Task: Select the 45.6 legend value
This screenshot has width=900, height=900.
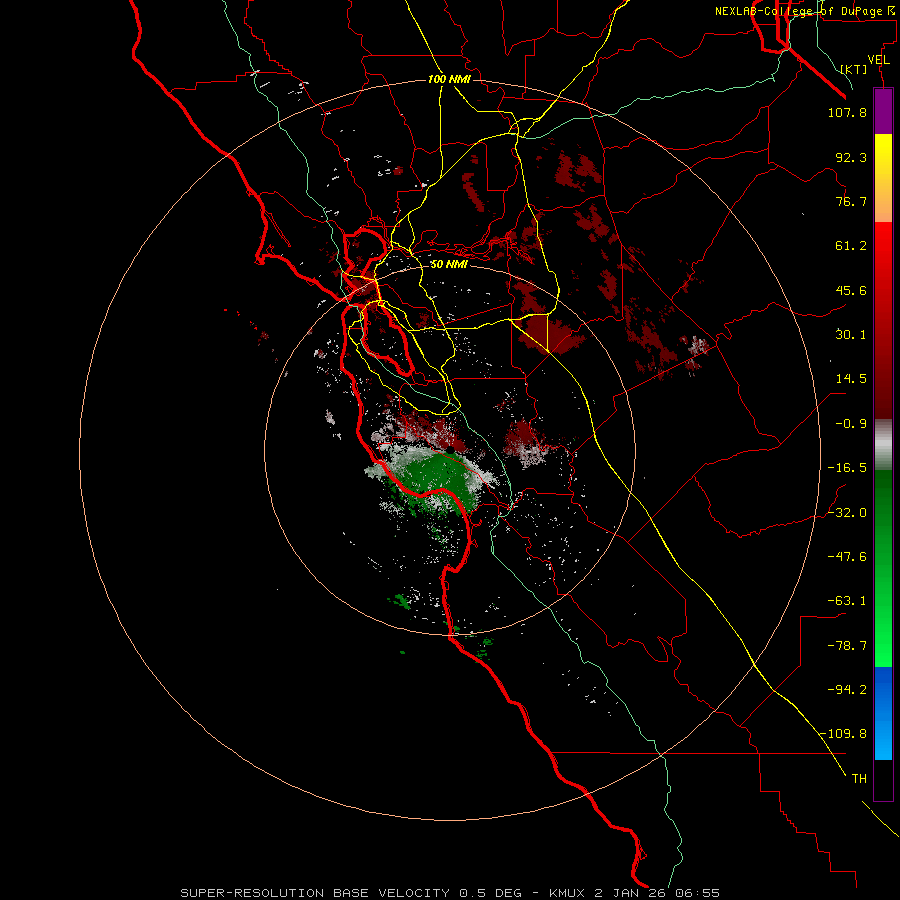Action: [851, 290]
